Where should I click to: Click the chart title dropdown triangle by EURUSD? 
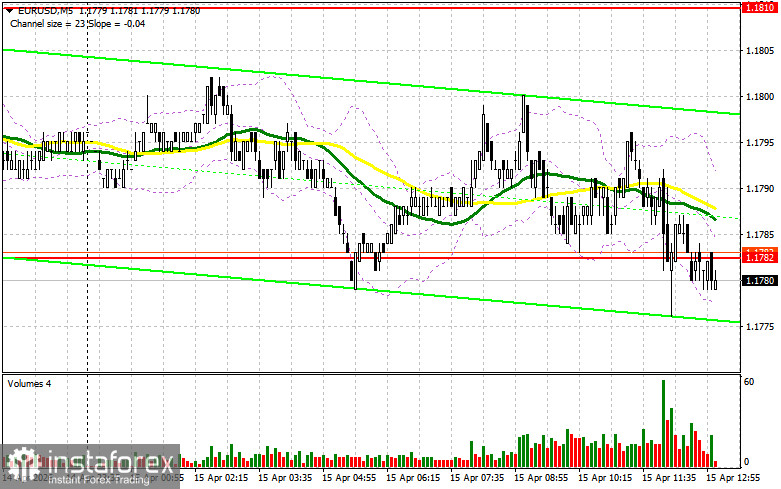pos(9,10)
